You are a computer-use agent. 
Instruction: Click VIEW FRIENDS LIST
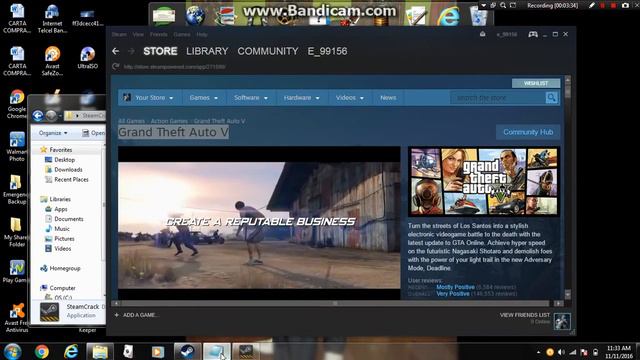pyautogui.click(x=525, y=315)
